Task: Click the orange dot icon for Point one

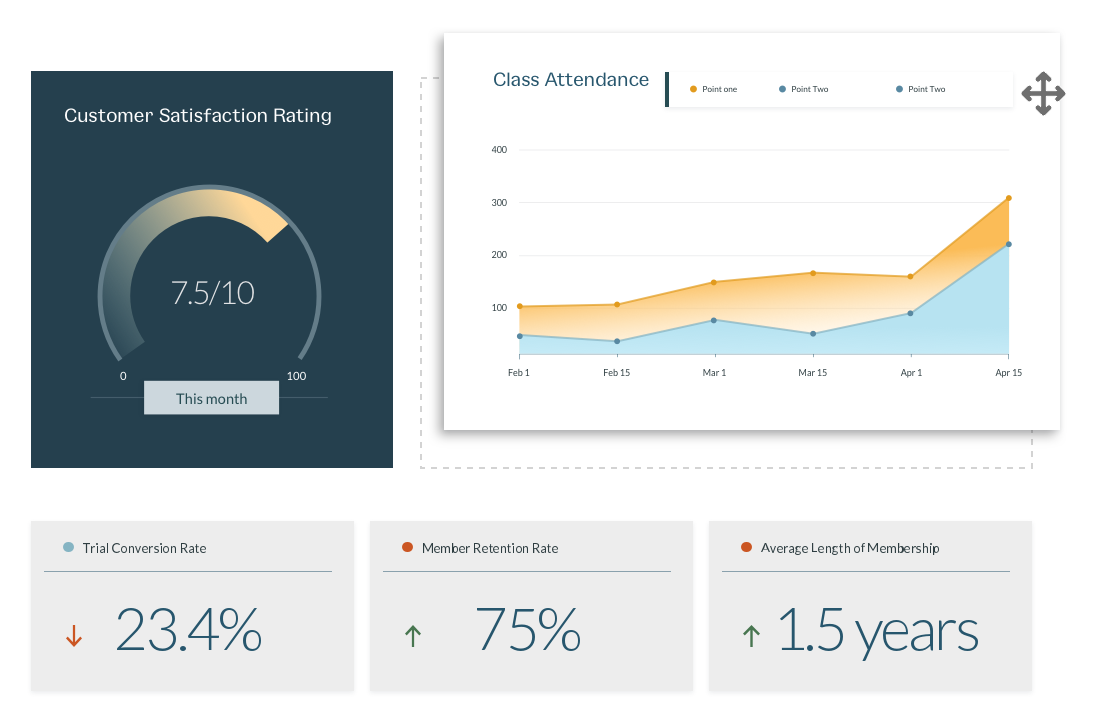Action: pyautogui.click(x=693, y=89)
